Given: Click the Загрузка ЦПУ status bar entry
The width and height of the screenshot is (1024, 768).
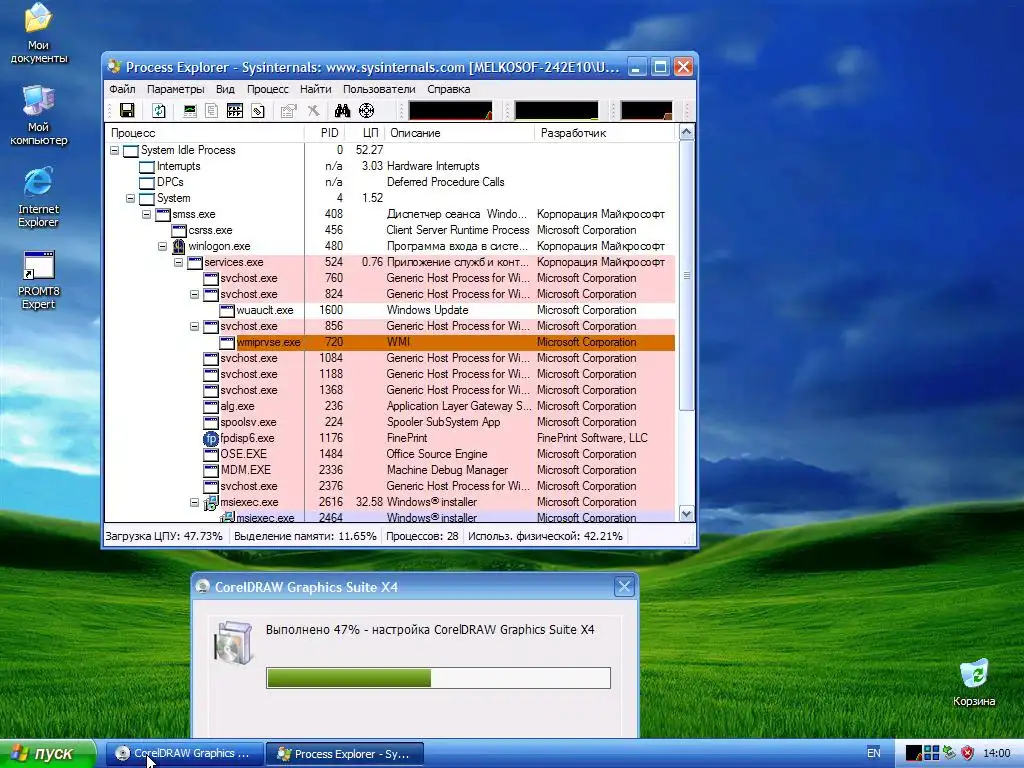Looking at the screenshot, I should point(164,536).
